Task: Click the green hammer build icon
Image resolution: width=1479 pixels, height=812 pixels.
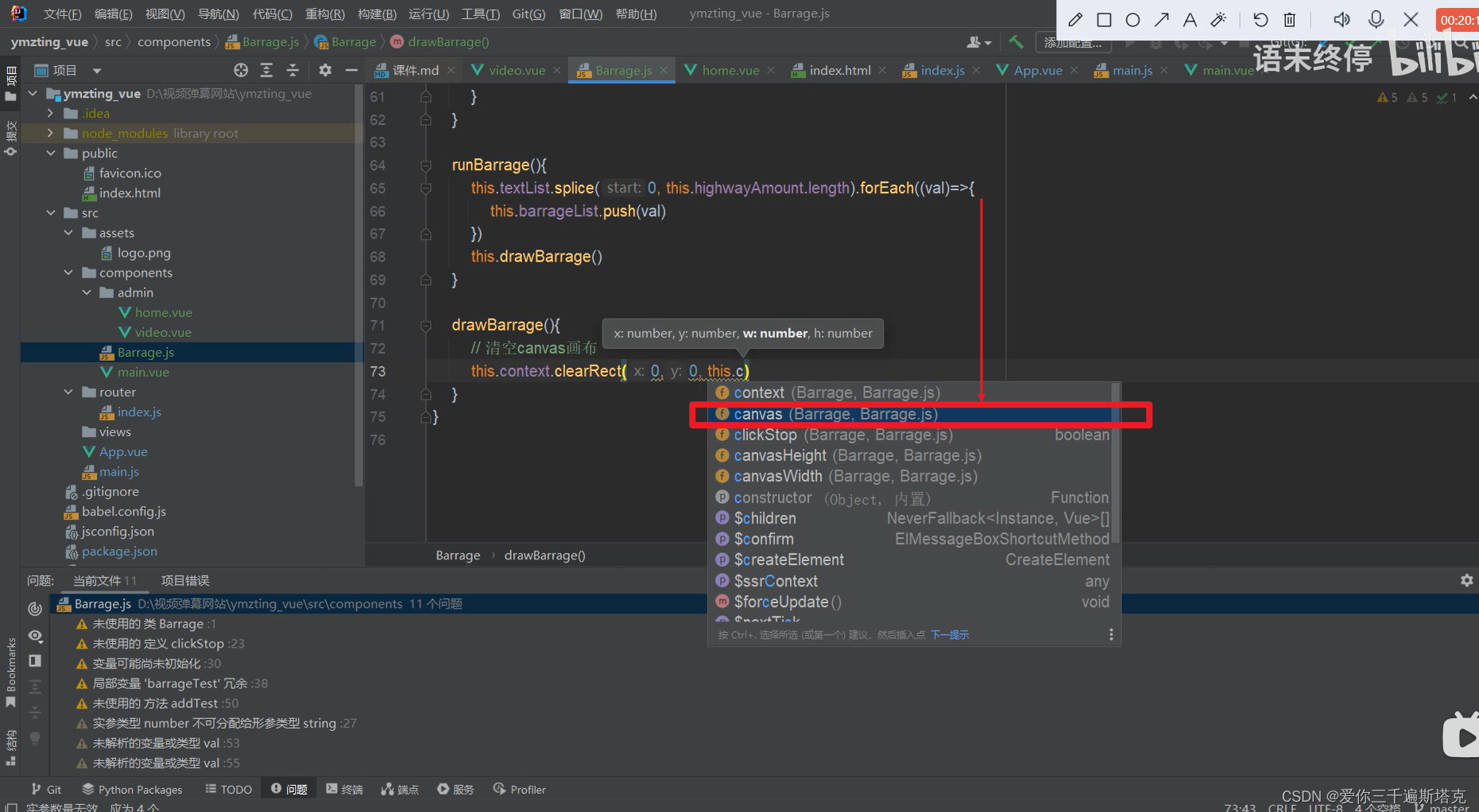Action: click(x=1016, y=41)
